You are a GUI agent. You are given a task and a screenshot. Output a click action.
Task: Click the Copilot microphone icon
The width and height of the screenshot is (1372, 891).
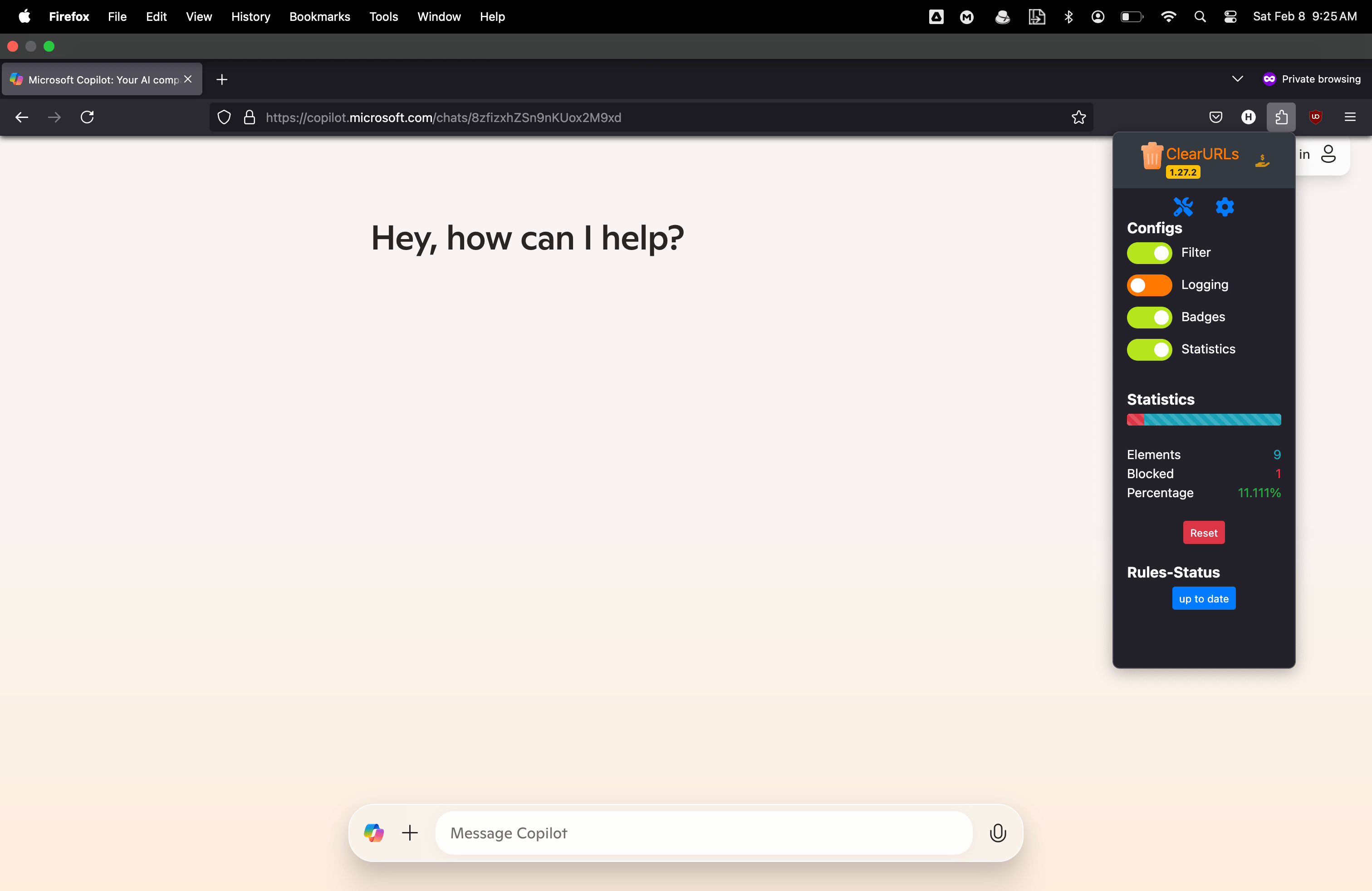pos(998,832)
